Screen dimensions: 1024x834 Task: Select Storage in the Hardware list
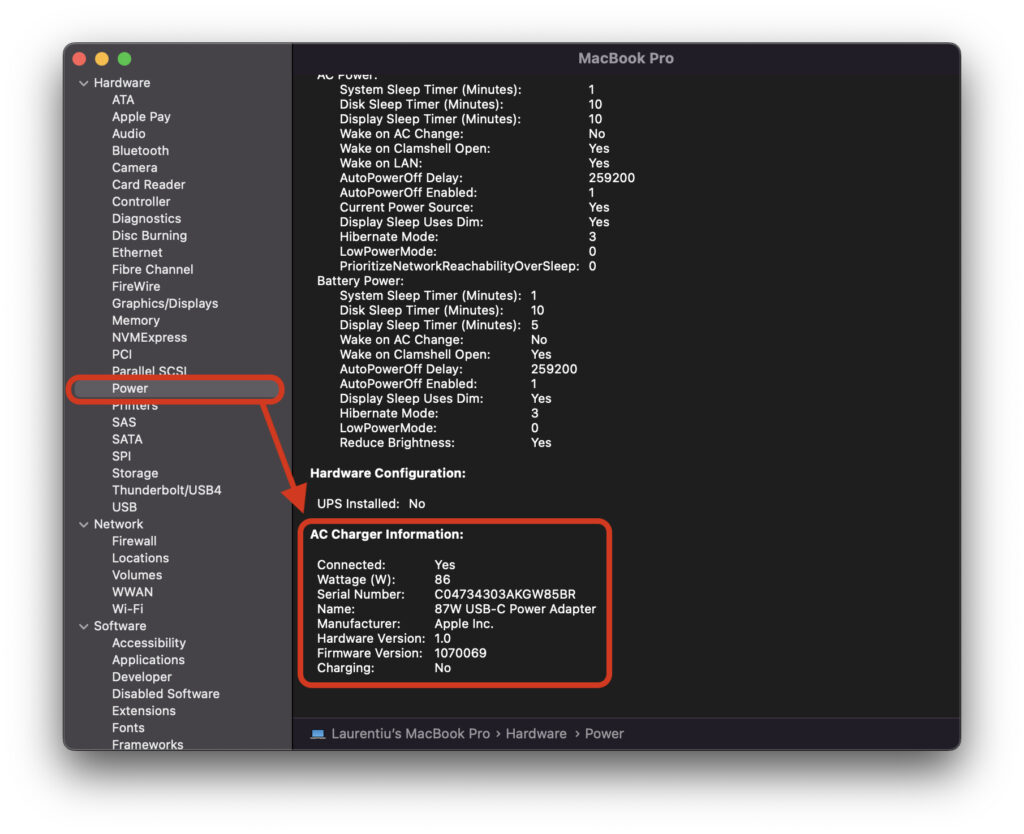[x=135, y=473]
